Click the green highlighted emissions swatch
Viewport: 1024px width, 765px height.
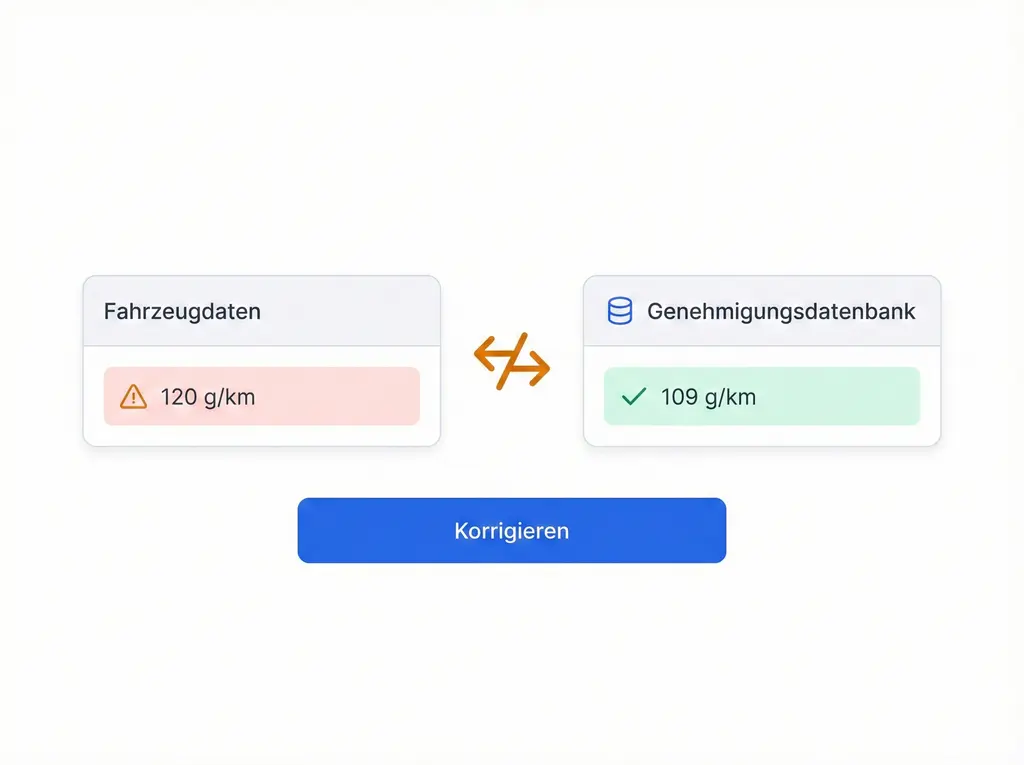762,396
